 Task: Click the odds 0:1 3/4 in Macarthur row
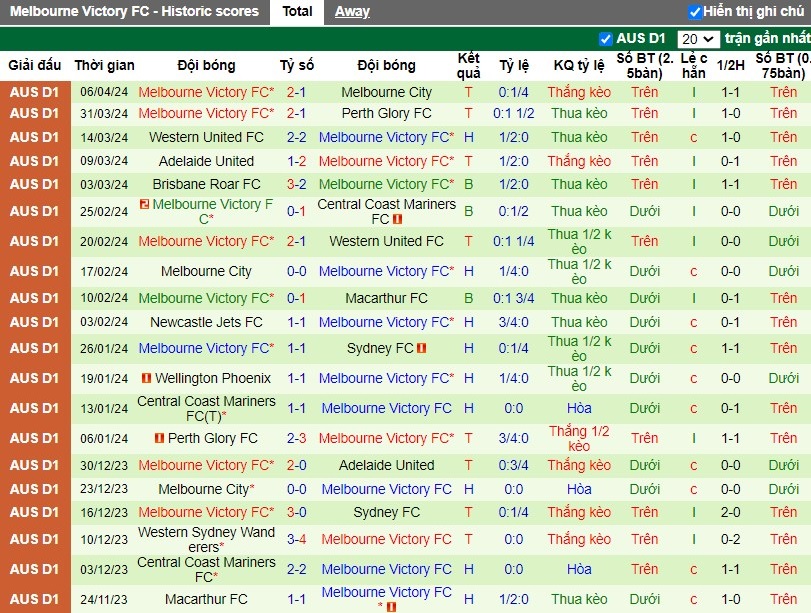pyautogui.click(x=514, y=298)
